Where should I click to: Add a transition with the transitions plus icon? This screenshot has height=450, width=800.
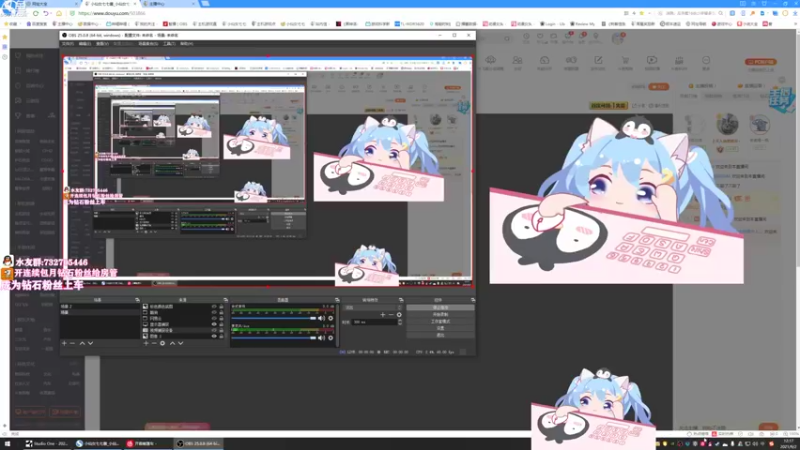383,315
